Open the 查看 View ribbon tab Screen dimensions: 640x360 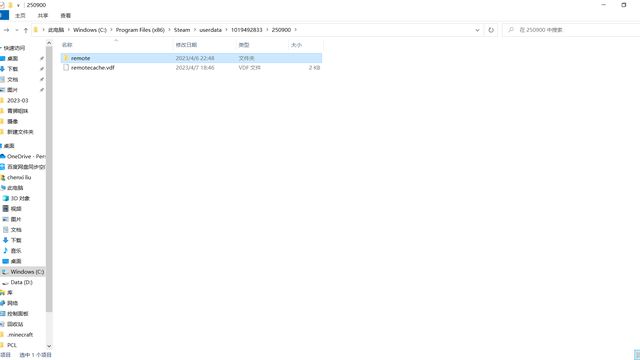(66, 16)
